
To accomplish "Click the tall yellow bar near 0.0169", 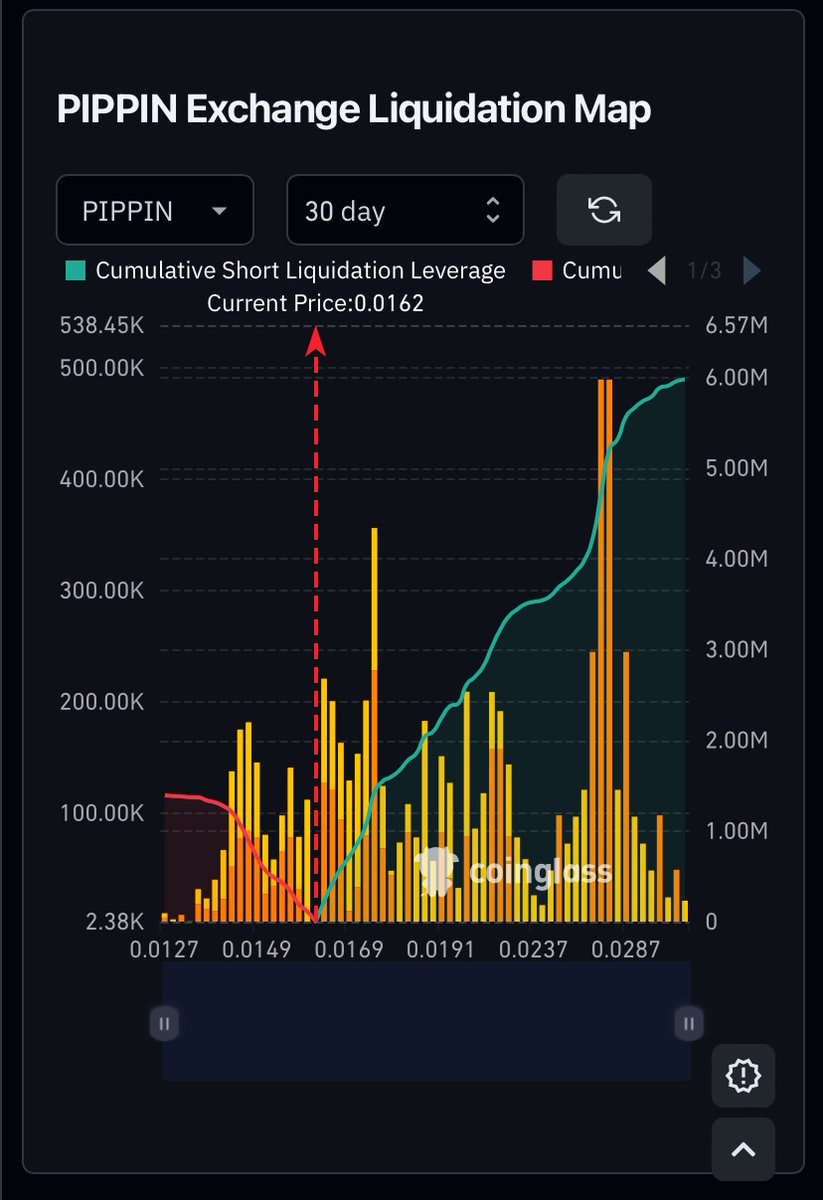I will coord(375,724).
